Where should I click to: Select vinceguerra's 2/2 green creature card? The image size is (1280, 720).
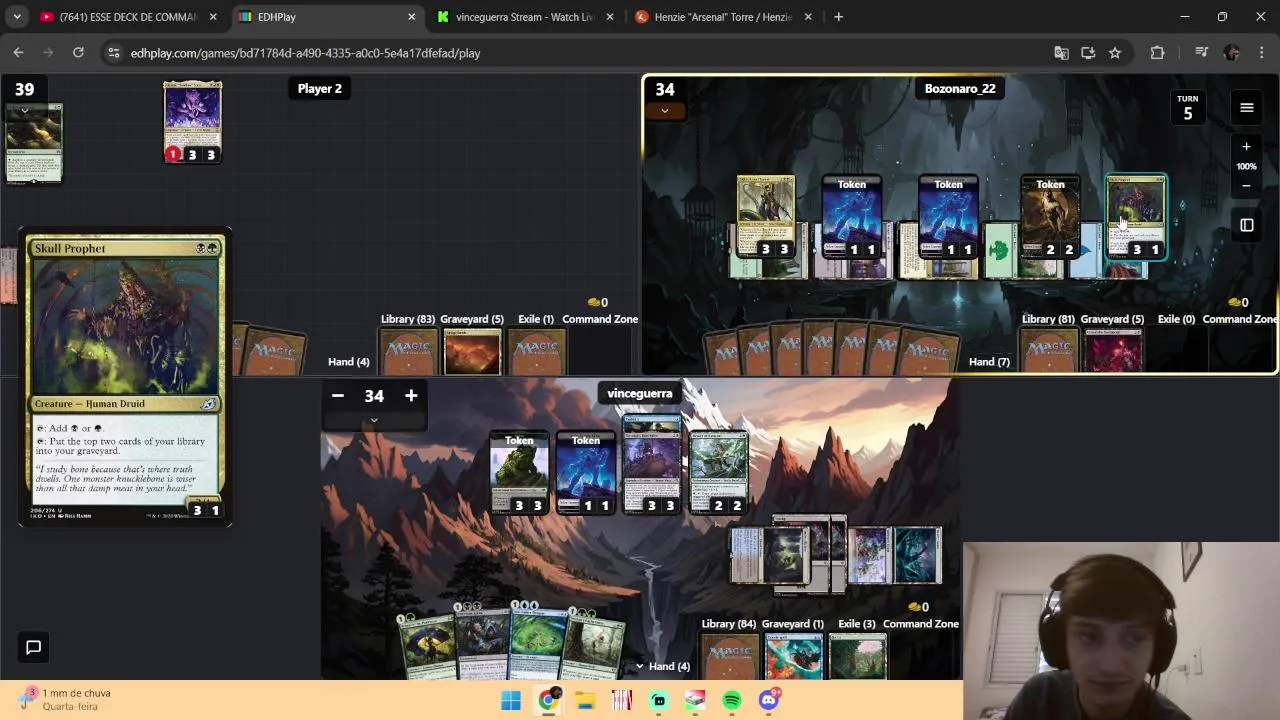(718, 473)
